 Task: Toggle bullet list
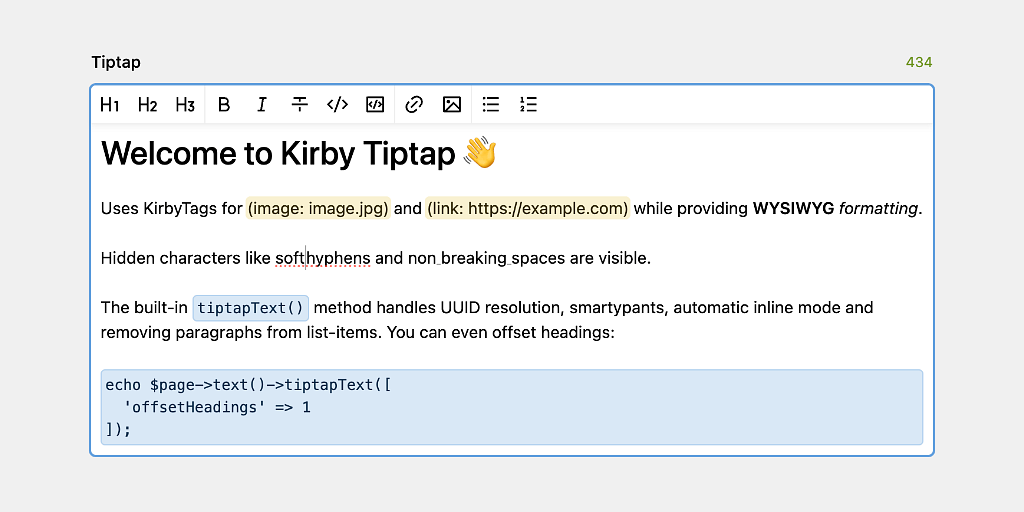[491, 104]
